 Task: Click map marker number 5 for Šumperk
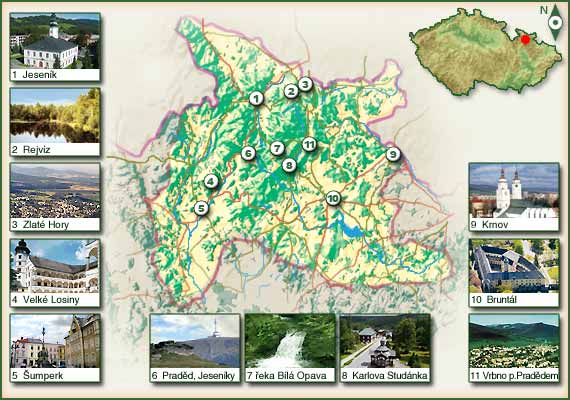pos(201,208)
